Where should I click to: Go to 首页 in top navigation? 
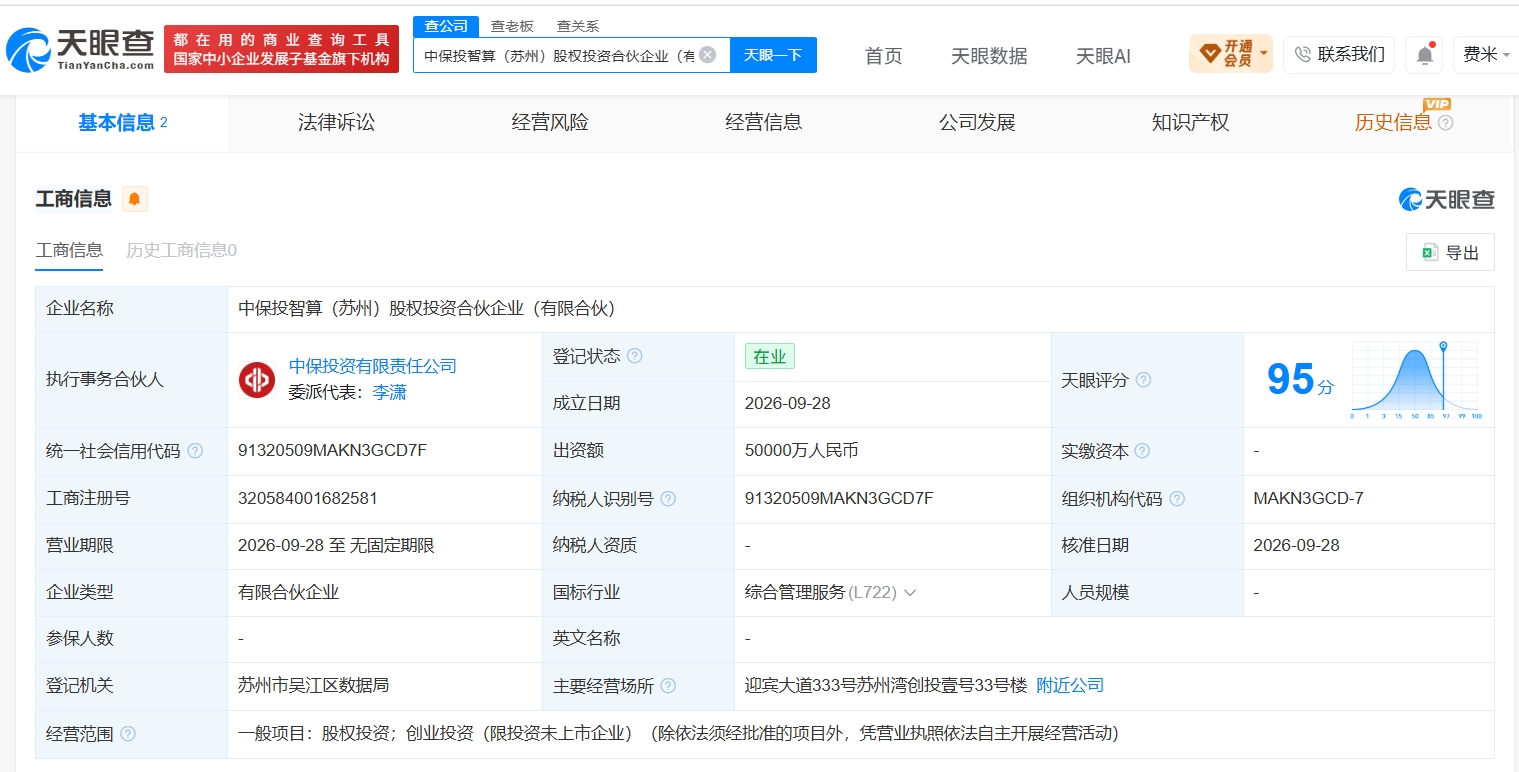click(x=883, y=56)
